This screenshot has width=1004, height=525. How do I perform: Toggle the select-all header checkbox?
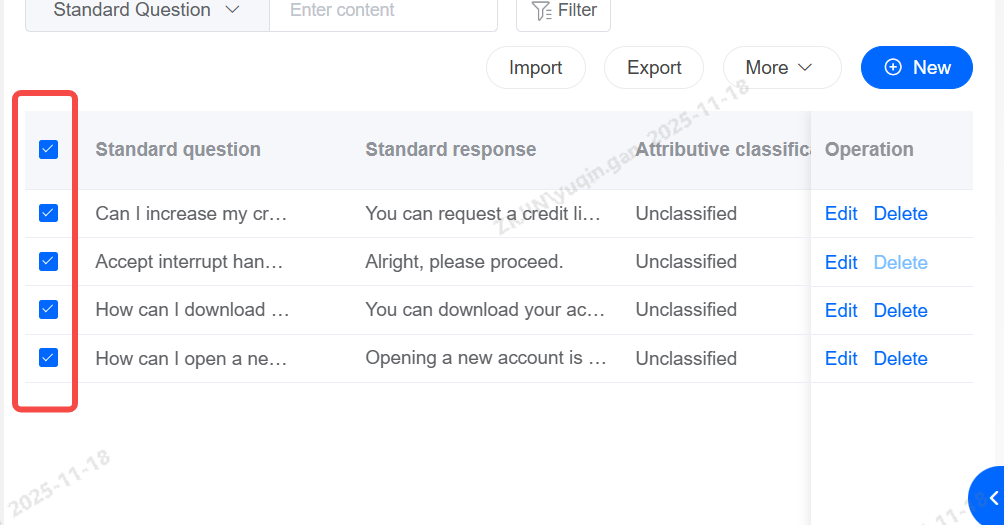48,149
